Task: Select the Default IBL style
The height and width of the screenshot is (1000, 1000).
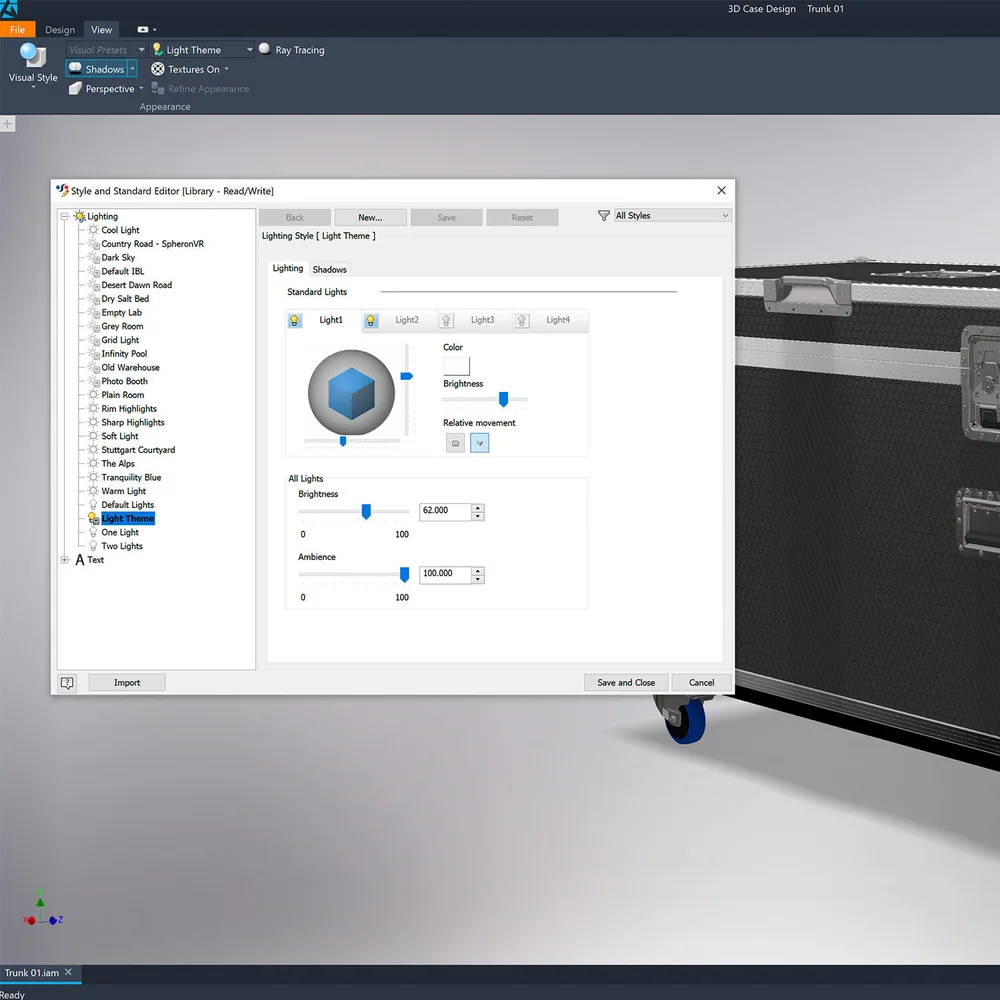Action: (122, 271)
